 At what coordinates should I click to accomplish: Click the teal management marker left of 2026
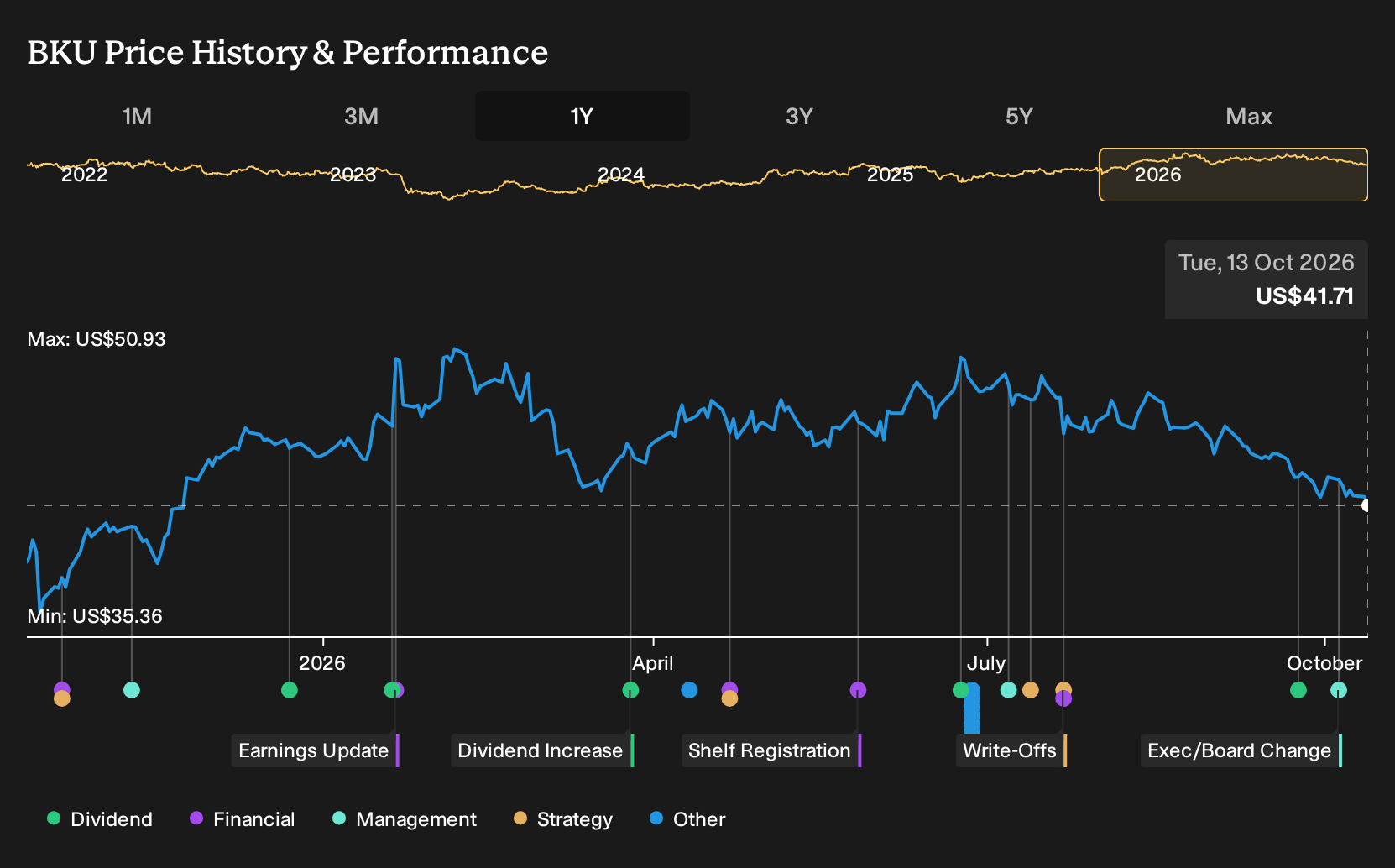[132, 690]
